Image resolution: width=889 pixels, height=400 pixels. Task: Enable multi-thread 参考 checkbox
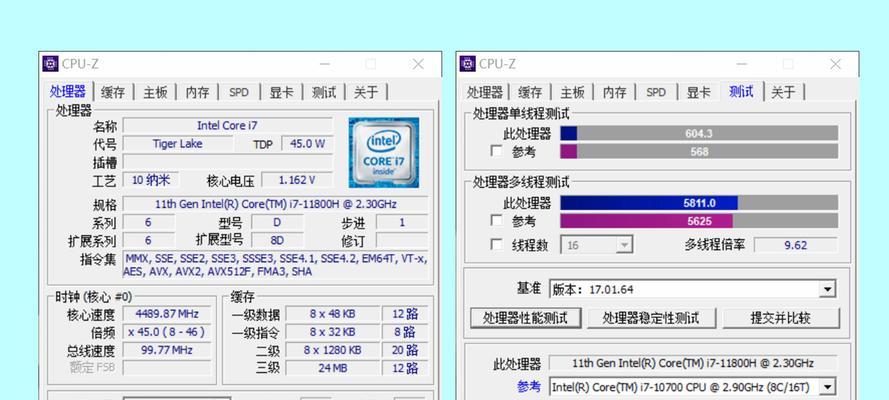click(x=496, y=220)
